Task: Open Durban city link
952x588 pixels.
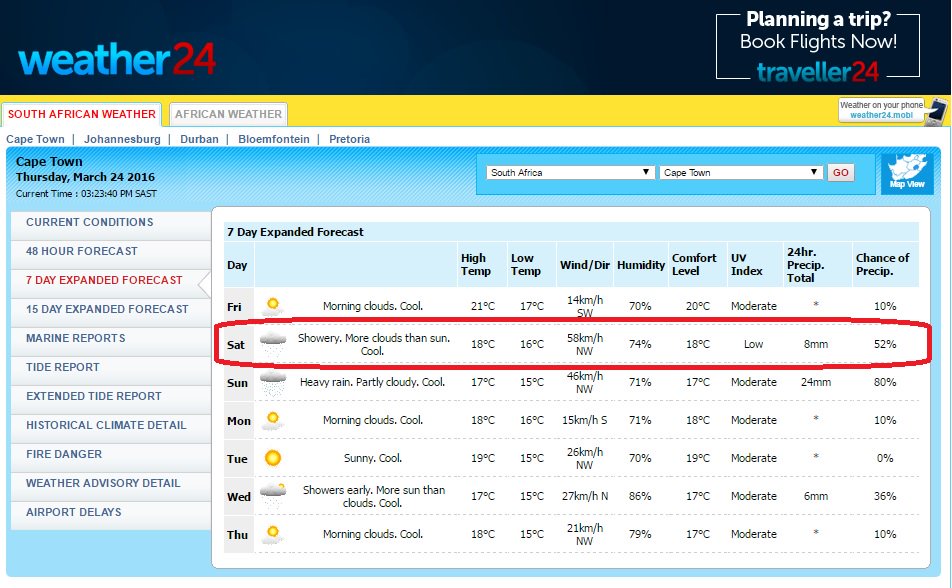Action: (x=199, y=139)
